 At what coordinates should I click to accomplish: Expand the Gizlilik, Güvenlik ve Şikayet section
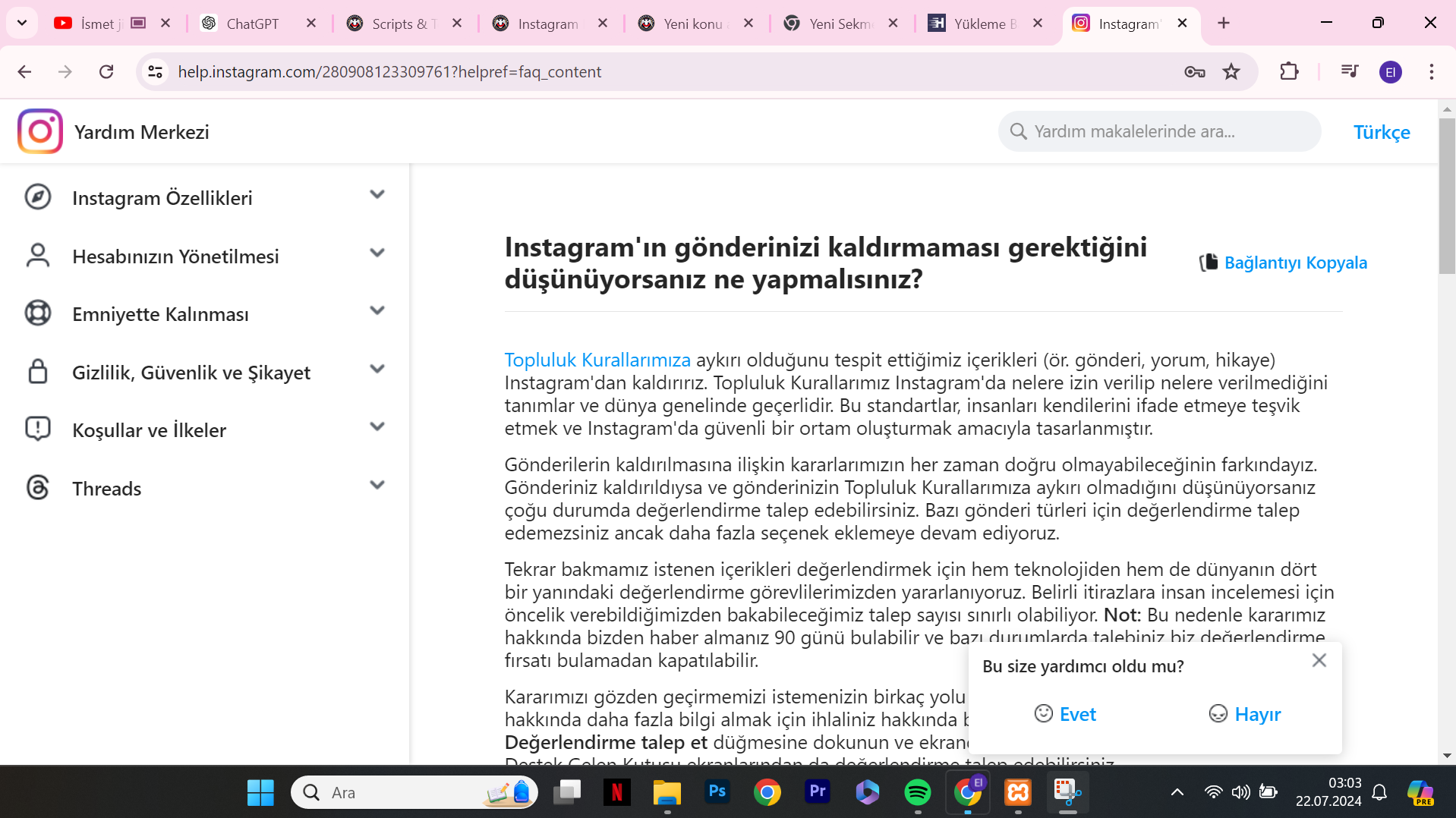coord(377,369)
